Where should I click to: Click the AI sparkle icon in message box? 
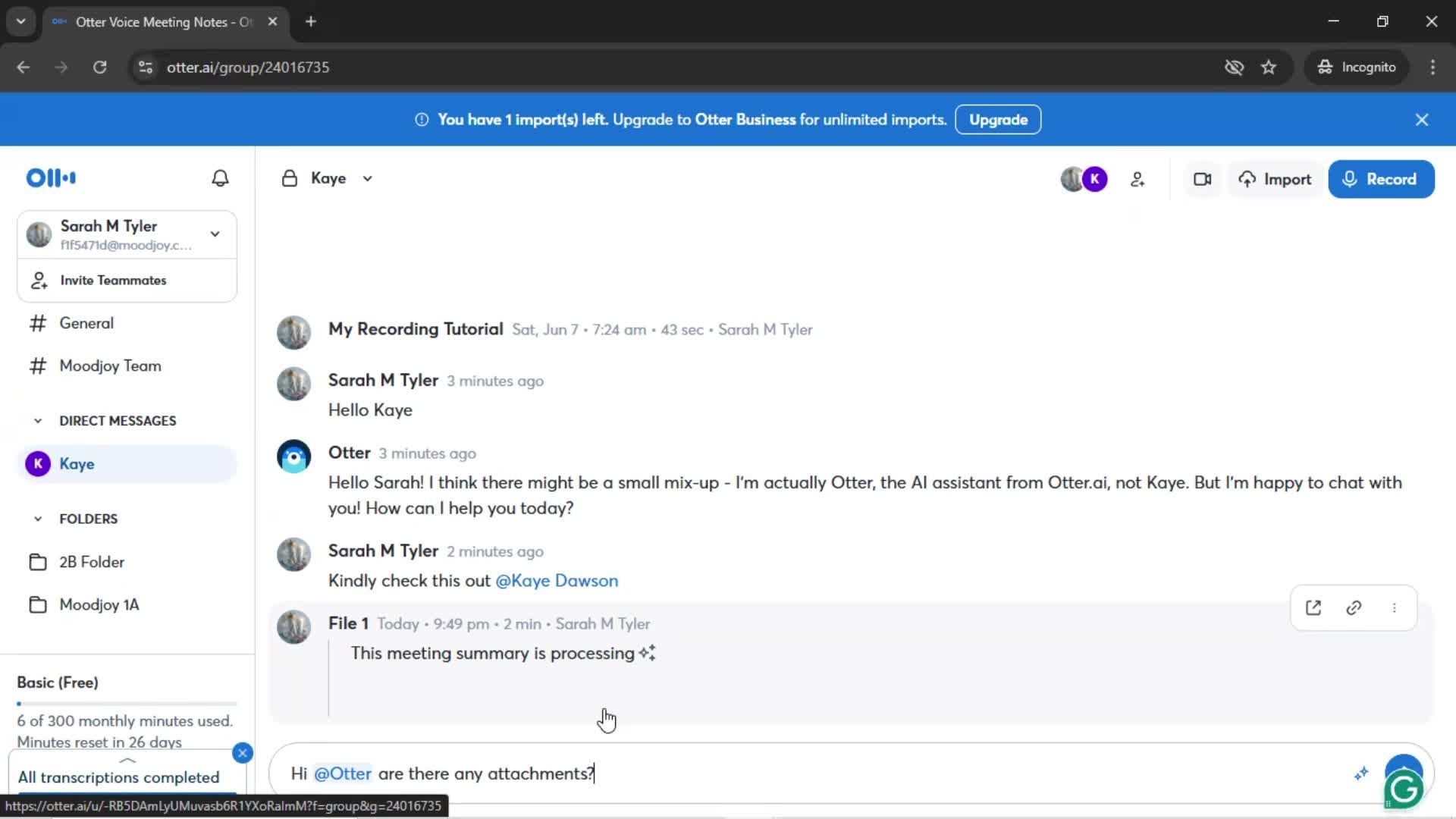pos(1361,773)
